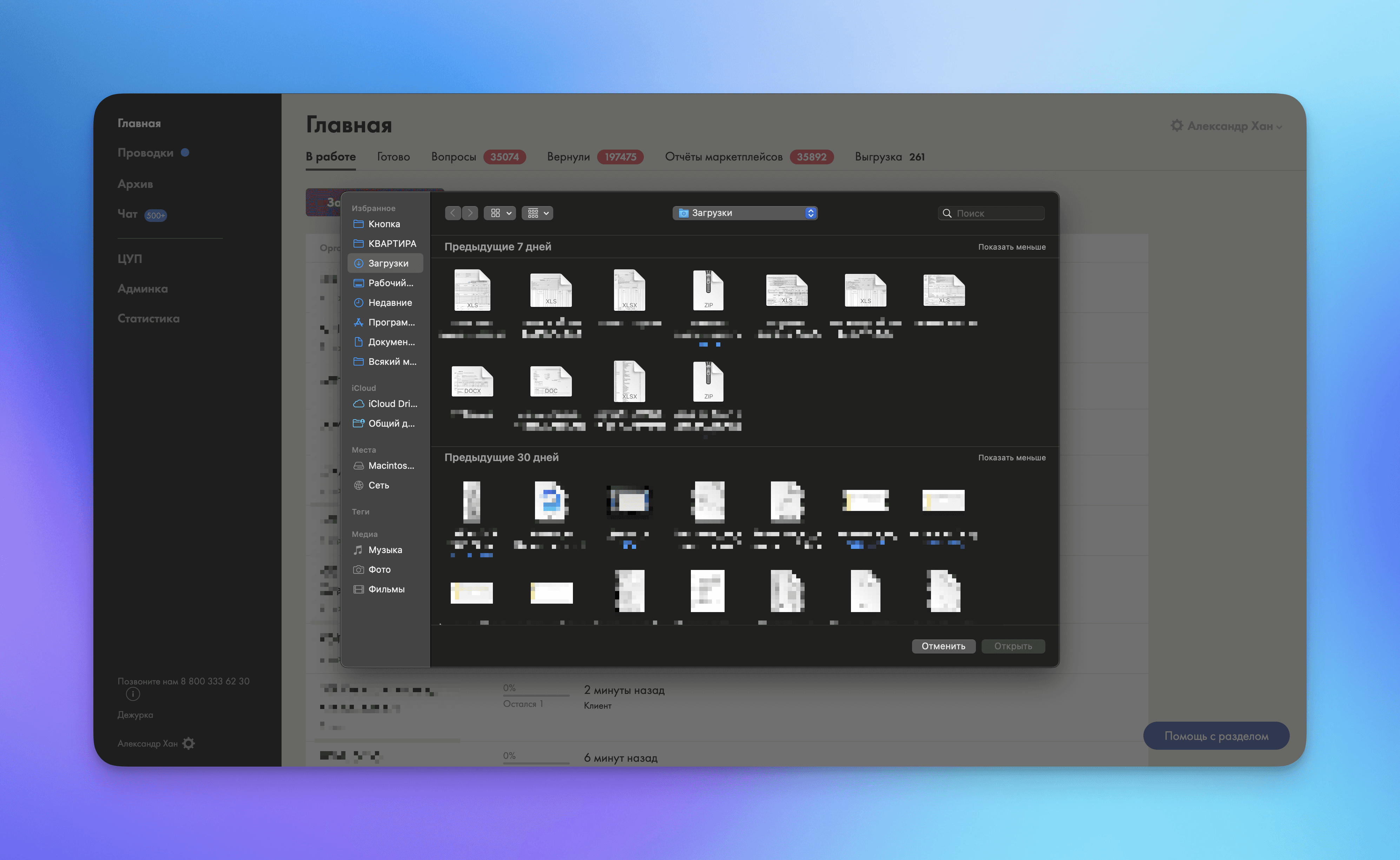Select the first ZIP file icon

point(708,289)
